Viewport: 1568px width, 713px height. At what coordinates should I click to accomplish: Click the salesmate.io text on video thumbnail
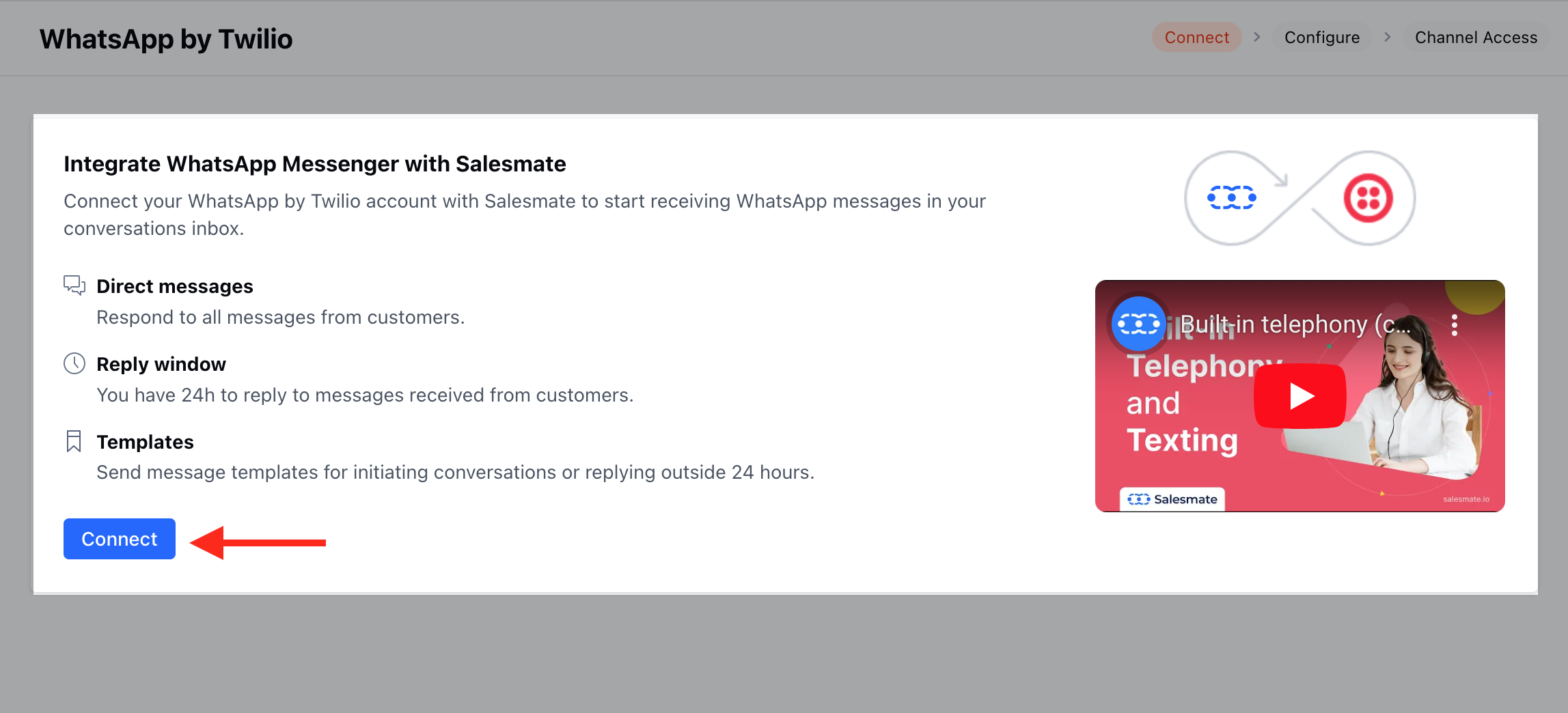[1466, 499]
